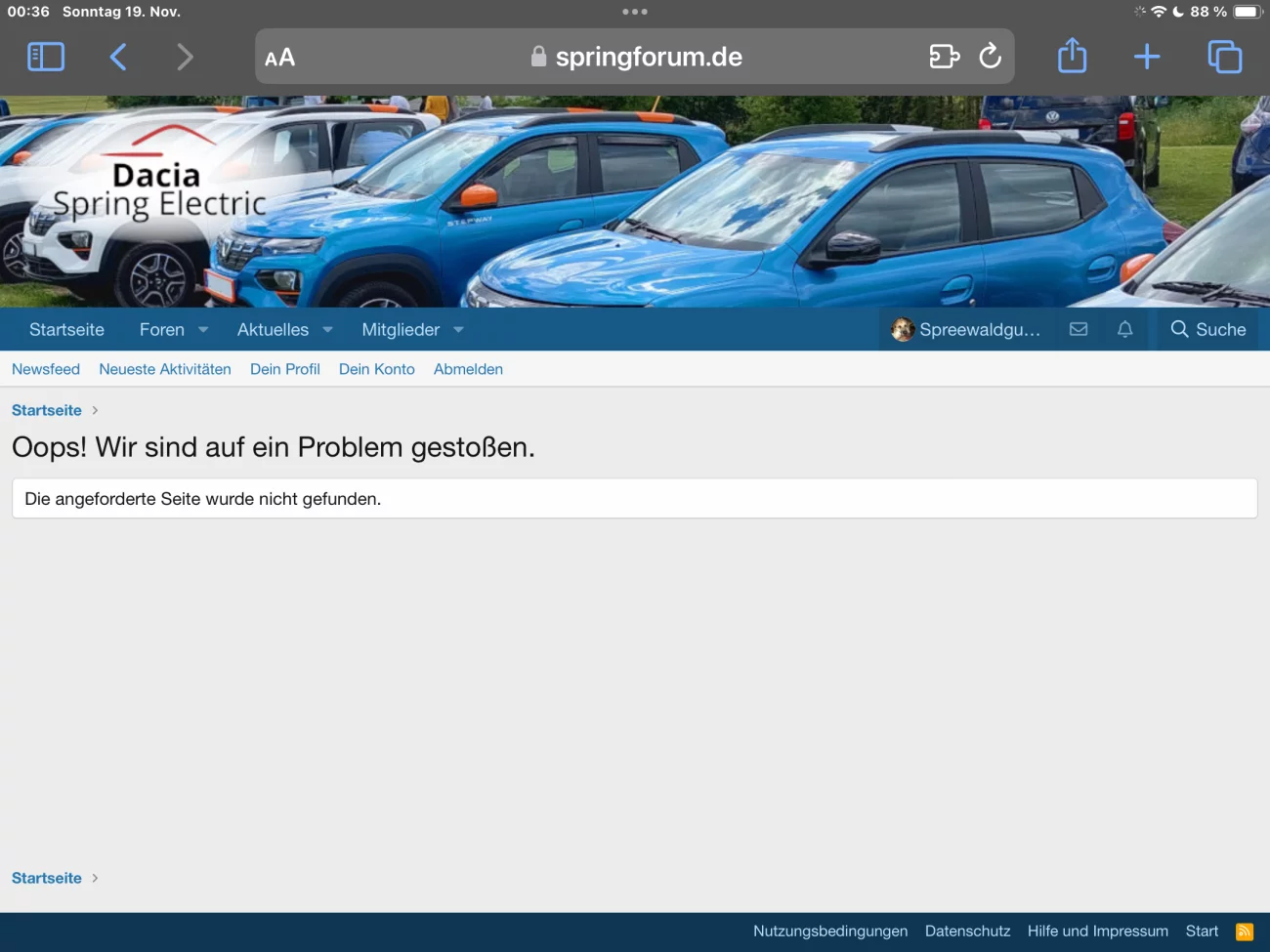Expand the Mitglieder dropdown arrow

click(x=458, y=330)
